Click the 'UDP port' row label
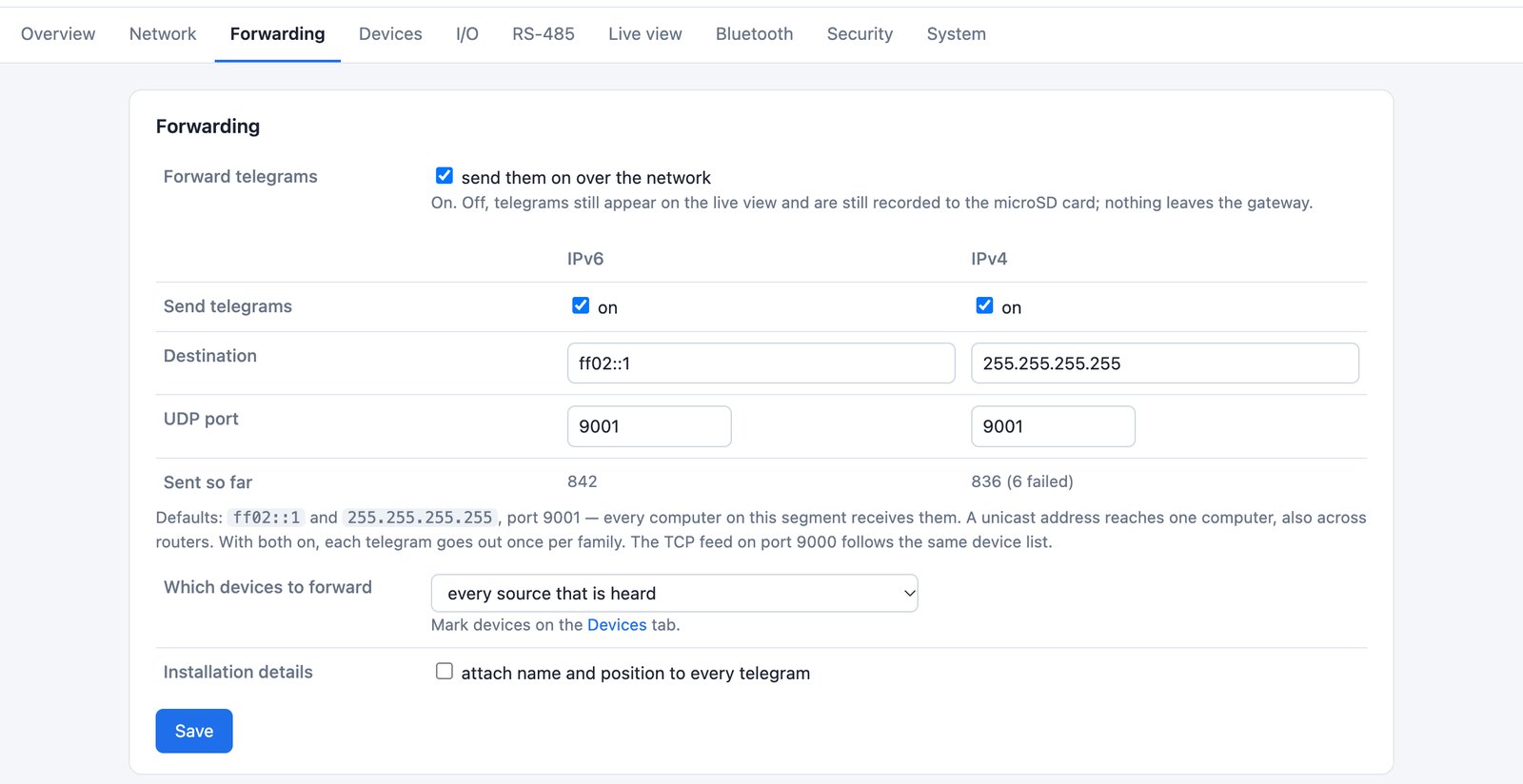1523x784 pixels. pos(201,420)
